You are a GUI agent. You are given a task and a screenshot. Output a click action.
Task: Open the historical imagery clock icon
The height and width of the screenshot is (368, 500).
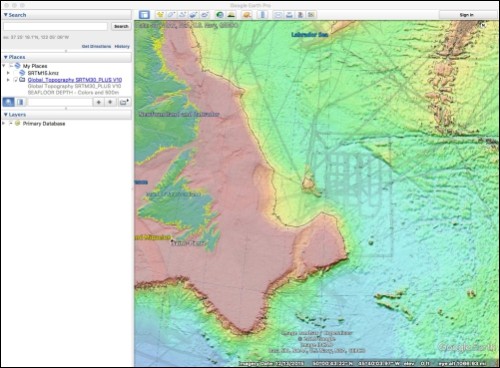pyautogui.click(x=220, y=15)
